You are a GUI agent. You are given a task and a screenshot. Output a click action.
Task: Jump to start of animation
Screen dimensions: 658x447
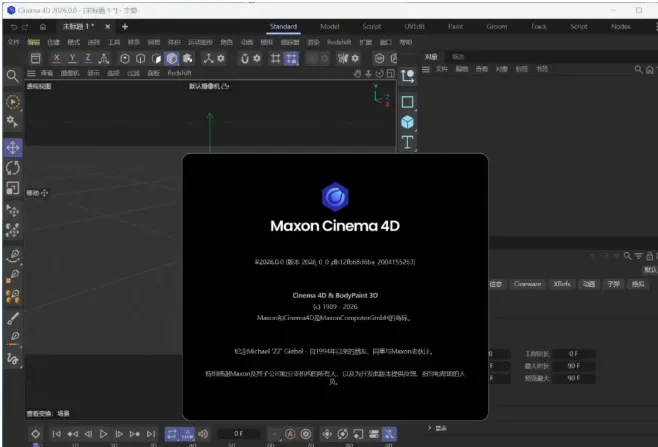(57, 434)
